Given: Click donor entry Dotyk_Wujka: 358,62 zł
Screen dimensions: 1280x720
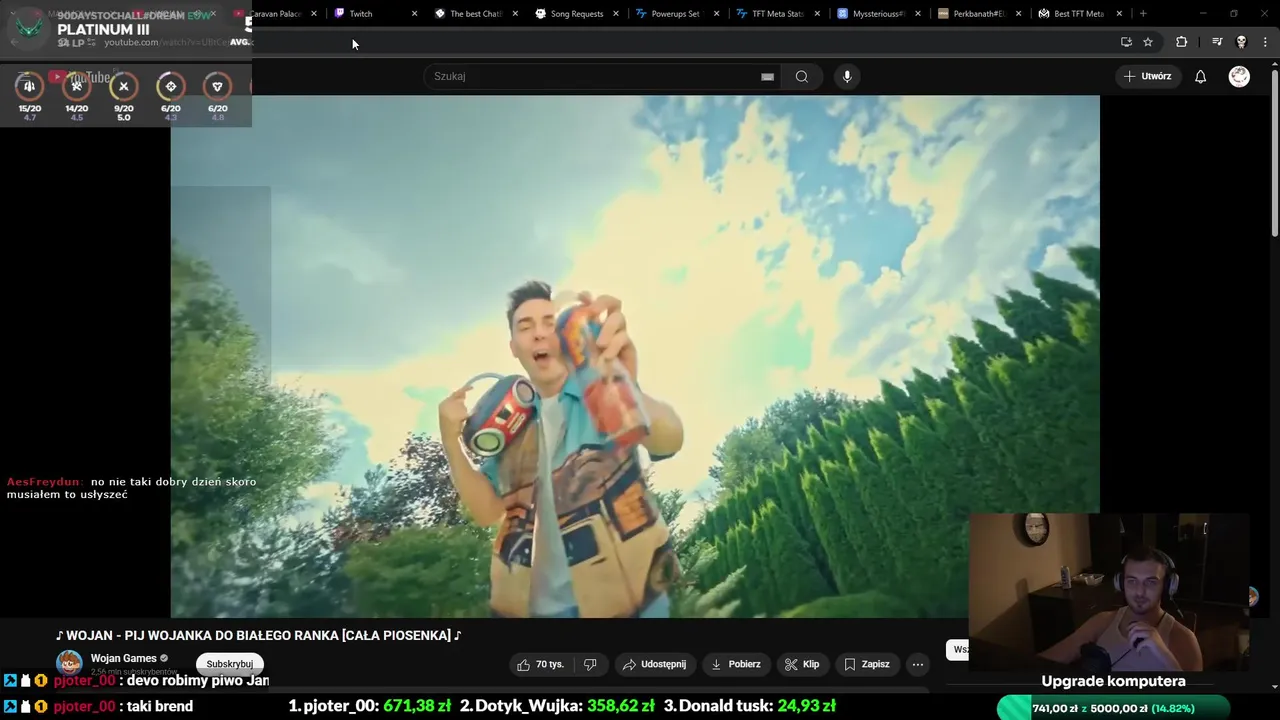Looking at the screenshot, I should tap(557, 706).
